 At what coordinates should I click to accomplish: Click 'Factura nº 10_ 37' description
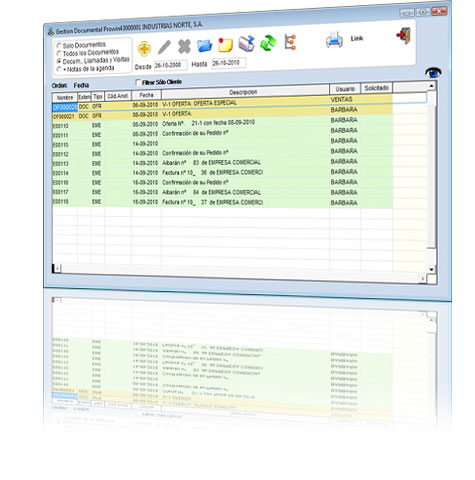click(x=212, y=202)
